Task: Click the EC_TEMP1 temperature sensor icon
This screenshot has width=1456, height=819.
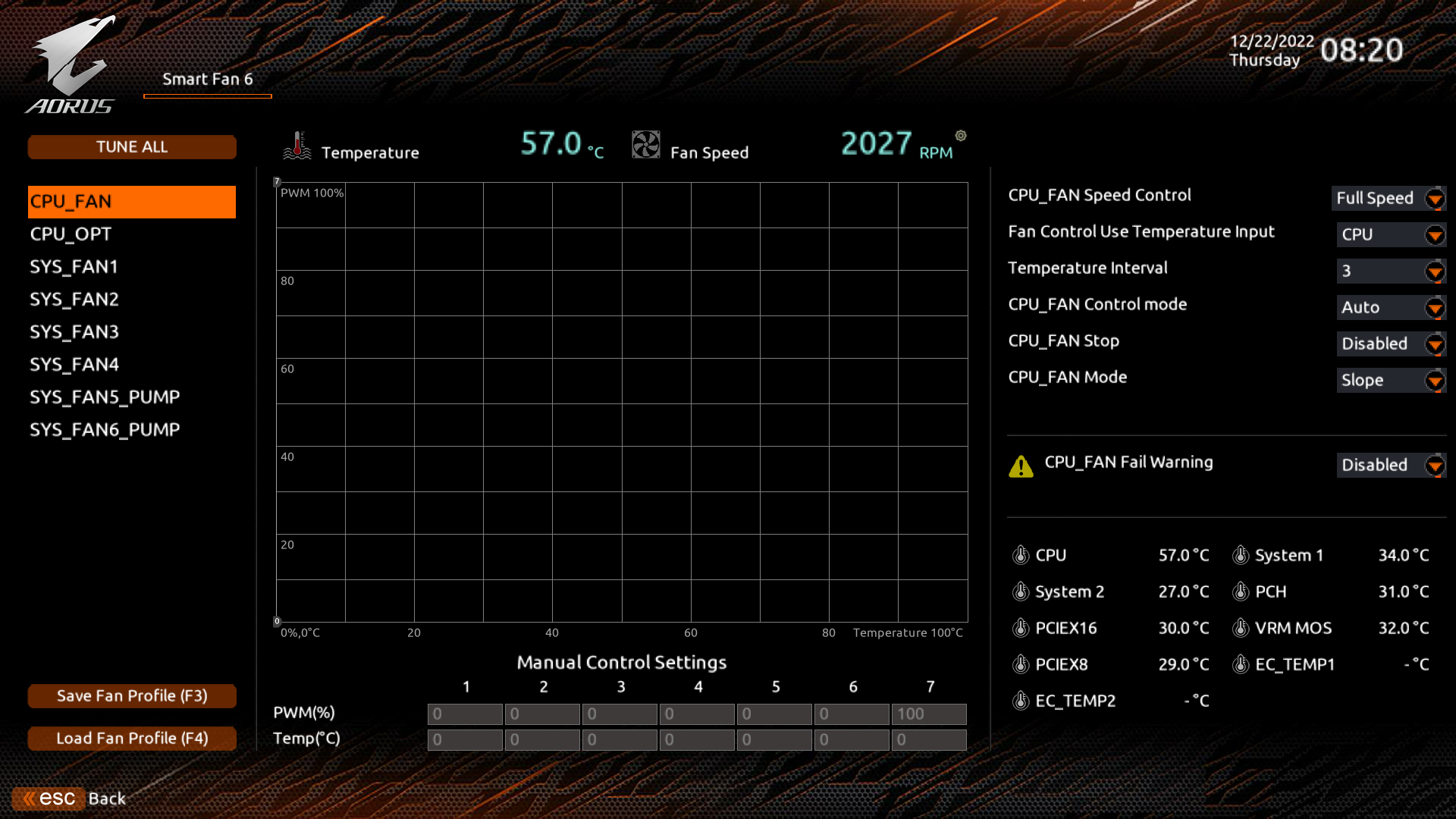Action: pyautogui.click(x=1241, y=664)
